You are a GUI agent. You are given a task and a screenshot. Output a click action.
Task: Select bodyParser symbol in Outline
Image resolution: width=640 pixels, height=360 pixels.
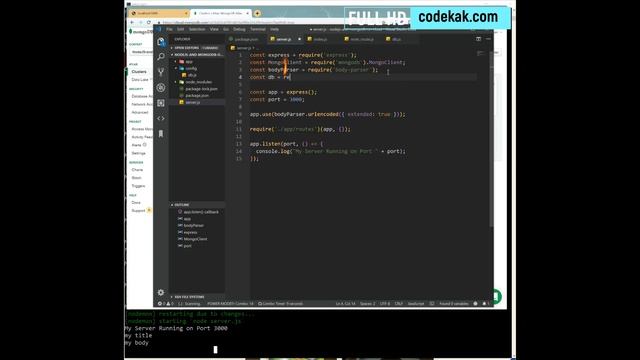point(193,225)
